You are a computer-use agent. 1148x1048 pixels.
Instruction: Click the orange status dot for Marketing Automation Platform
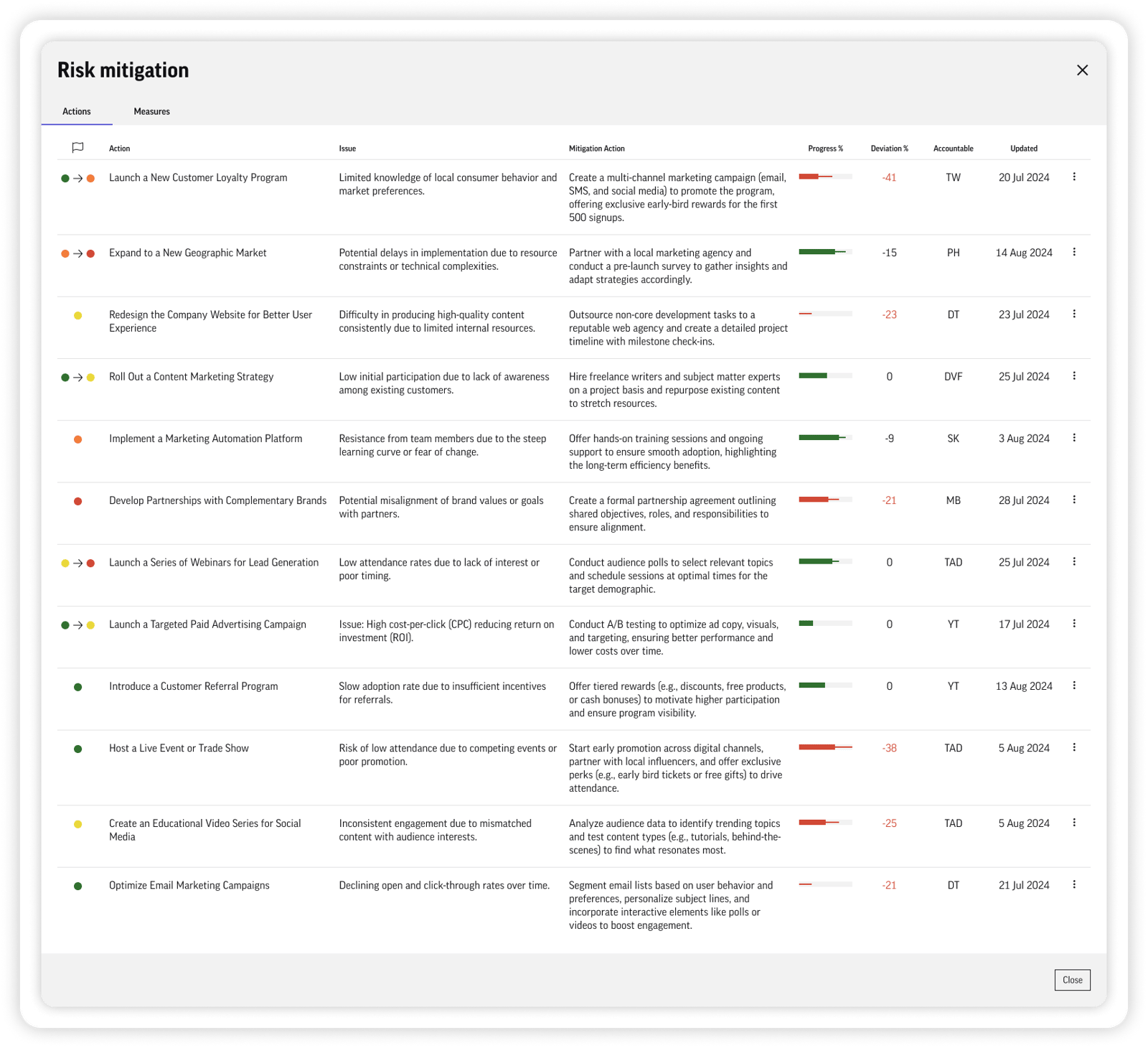[77, 439]
